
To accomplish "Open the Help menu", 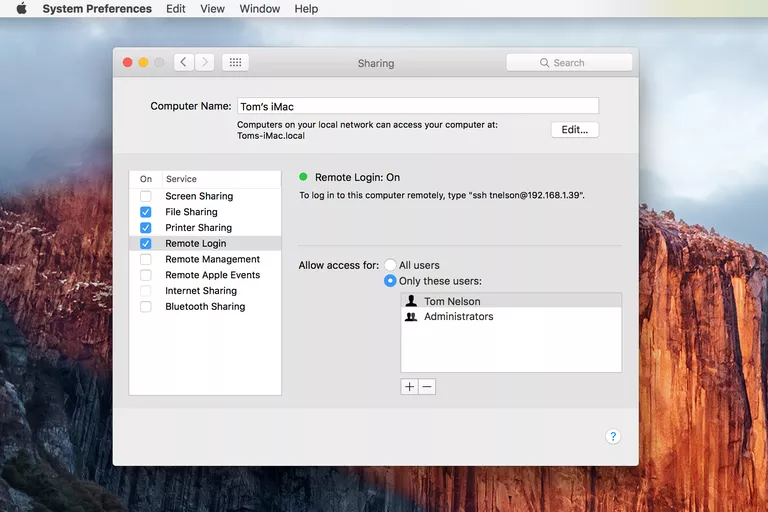I will tap(306, 9).
